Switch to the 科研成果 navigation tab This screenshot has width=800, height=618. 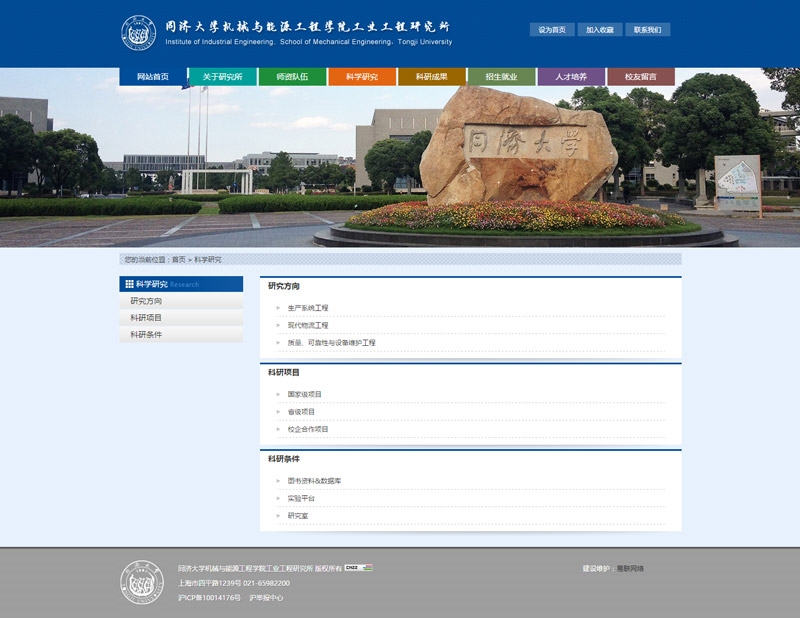(x=432, y=77)
